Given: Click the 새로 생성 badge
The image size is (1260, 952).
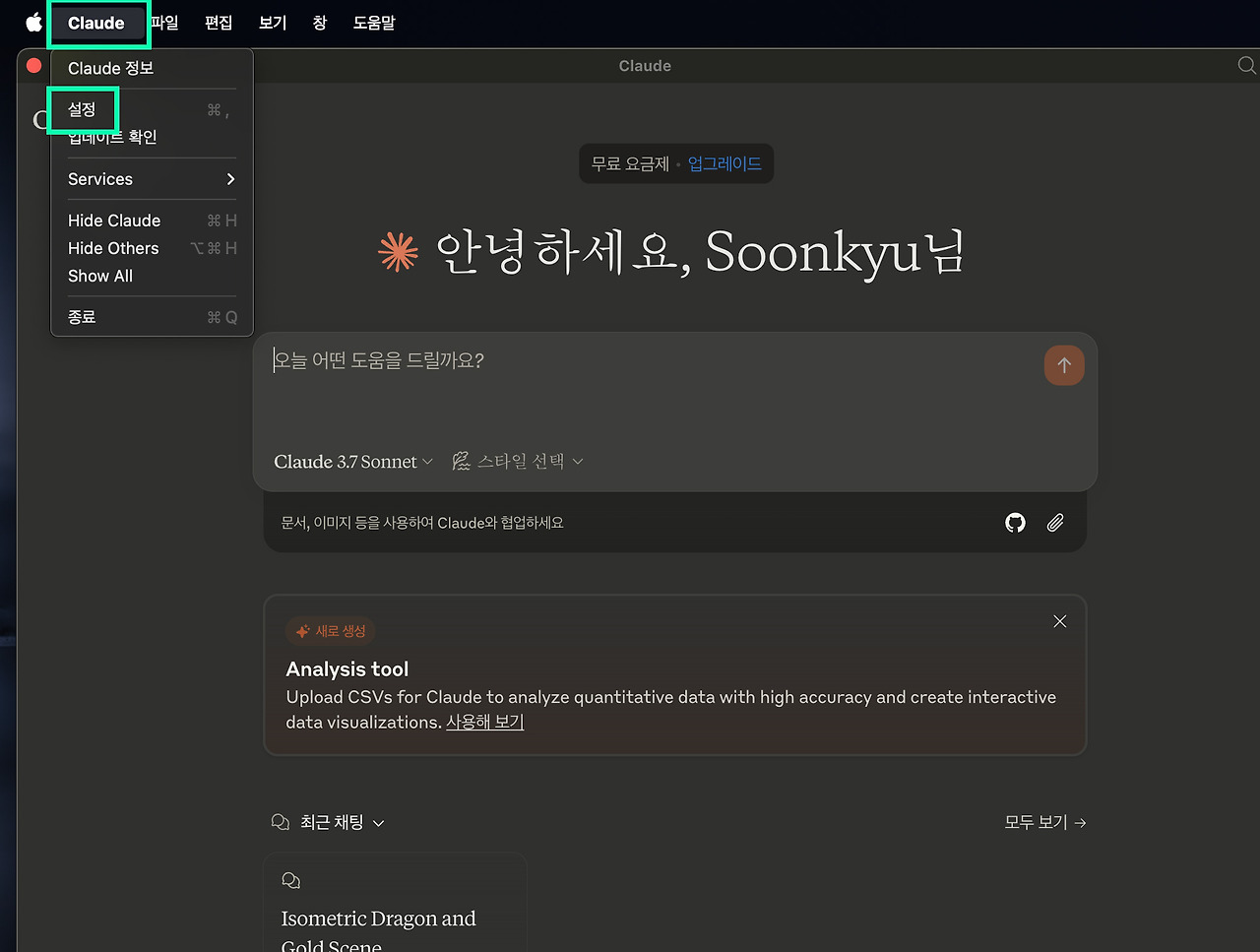Looking at the screenshot, I should pos(331,631).
